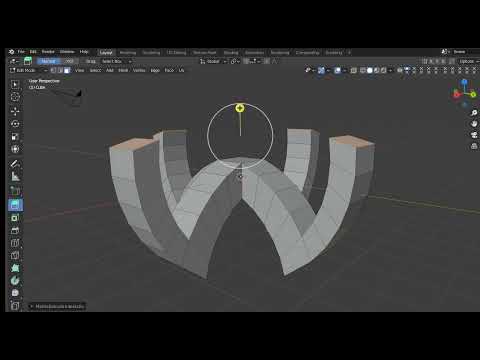The image size is (480, 360).
Task: Toggle viewport overlays
Action: 337,70
